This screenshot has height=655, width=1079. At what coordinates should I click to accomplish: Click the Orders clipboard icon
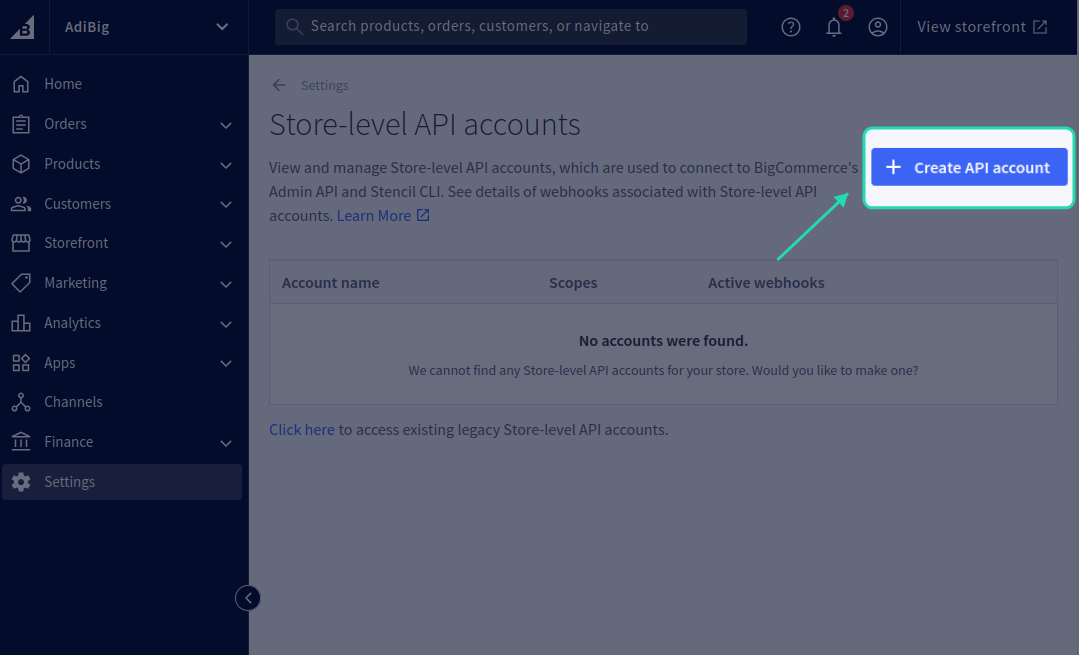(x=21, y=124)
